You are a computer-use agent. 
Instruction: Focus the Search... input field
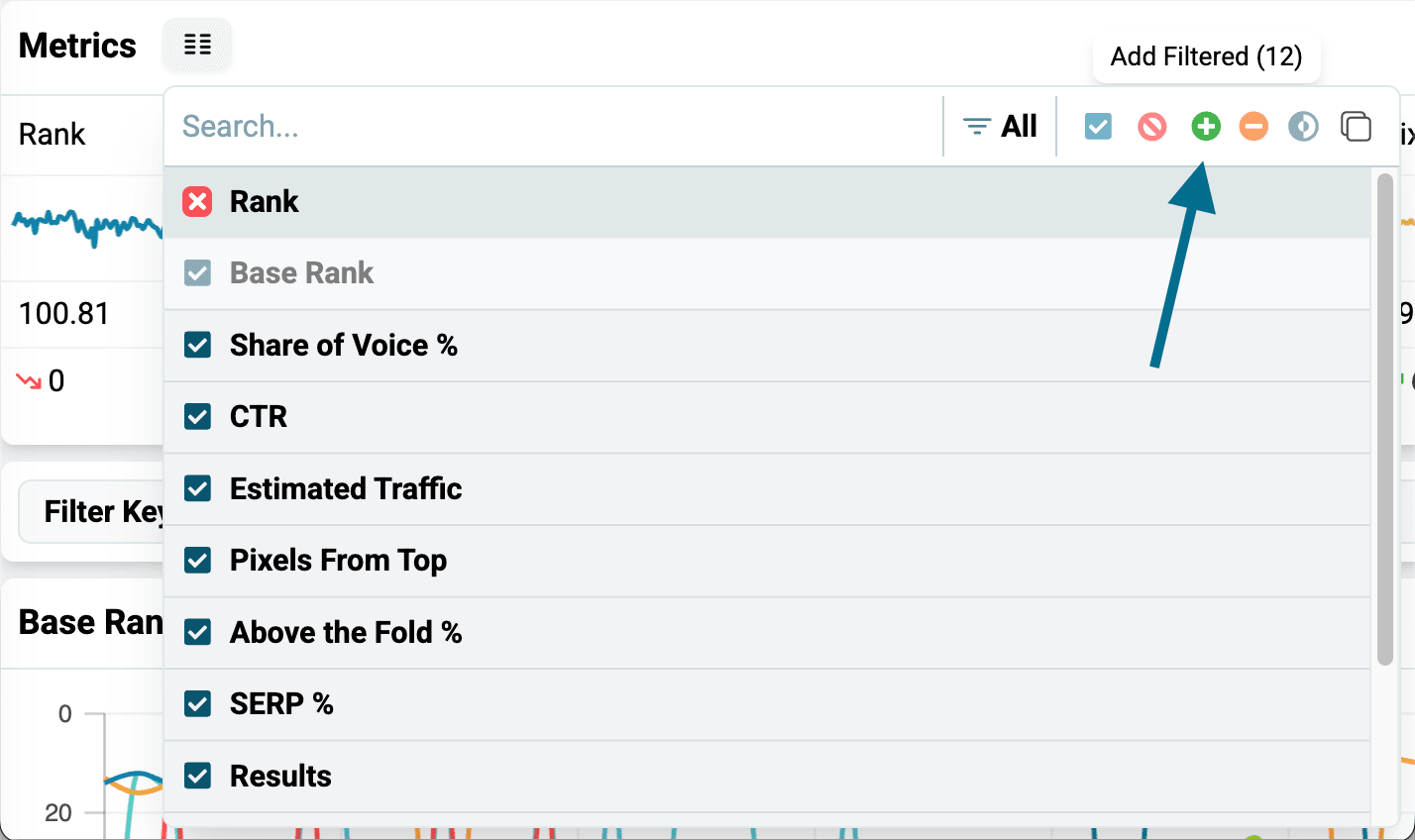tap(553, 127)
